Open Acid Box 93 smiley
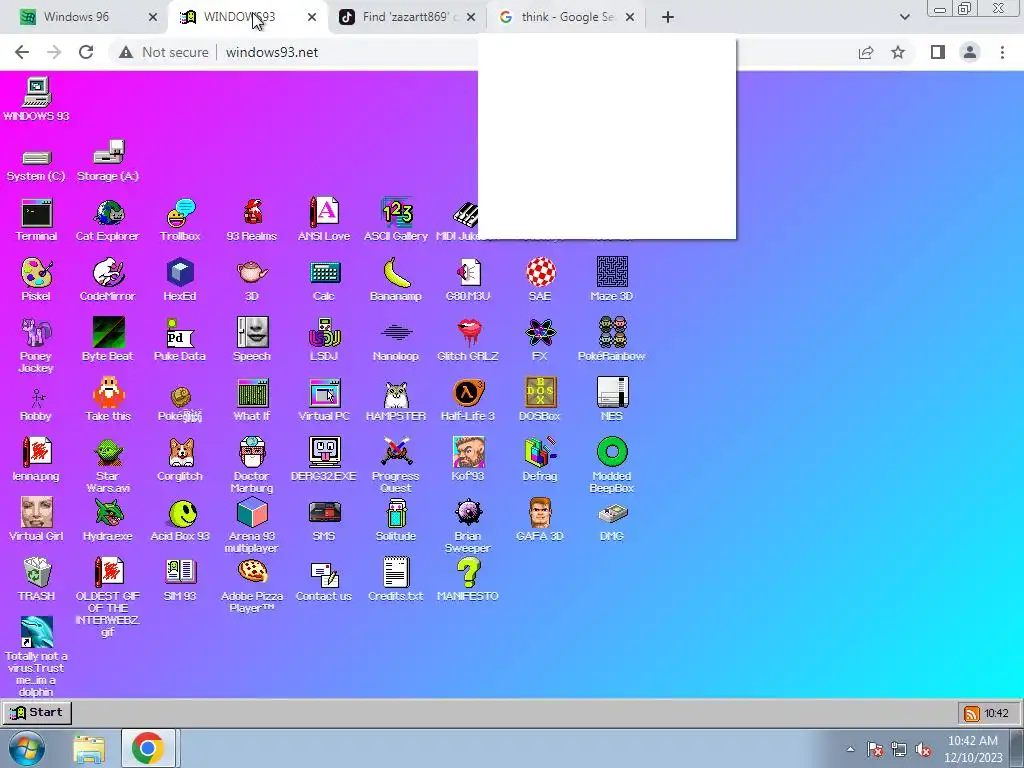The height and width of the screenshot is (768, 1024). (180, 520)
